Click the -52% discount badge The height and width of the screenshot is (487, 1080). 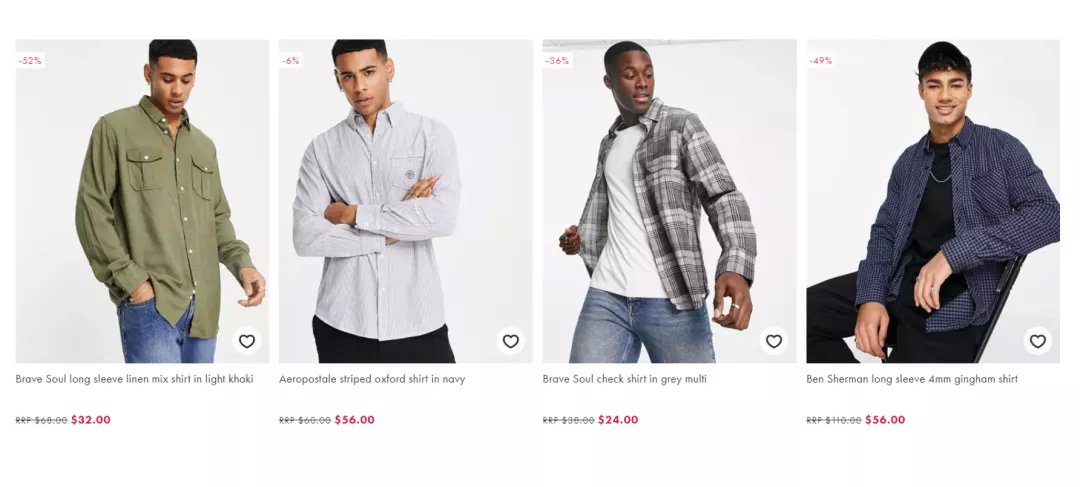coord(30,61)
